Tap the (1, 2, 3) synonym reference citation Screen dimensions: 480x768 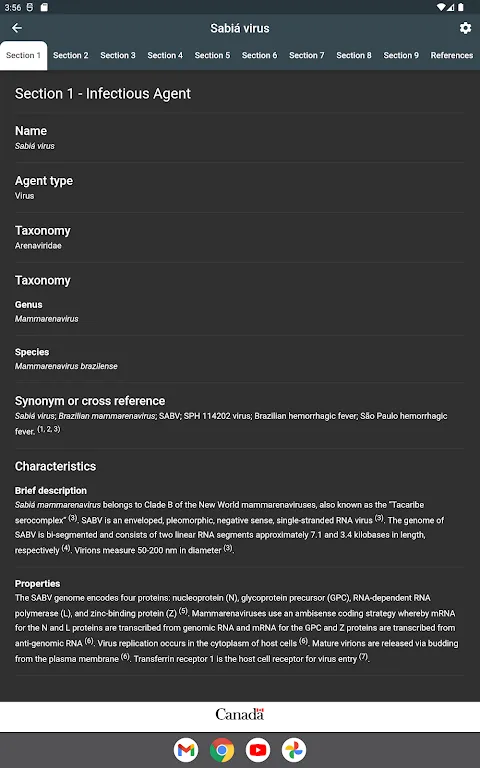click(x=49, y=429)
